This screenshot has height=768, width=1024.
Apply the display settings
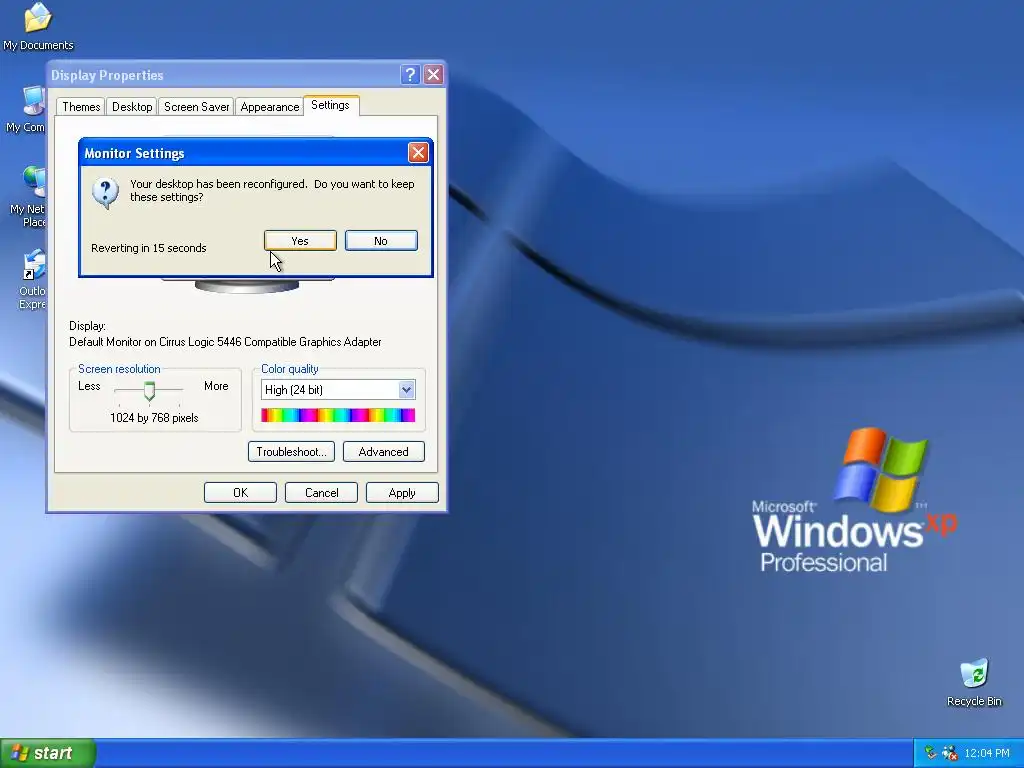(x=402, y=492)
